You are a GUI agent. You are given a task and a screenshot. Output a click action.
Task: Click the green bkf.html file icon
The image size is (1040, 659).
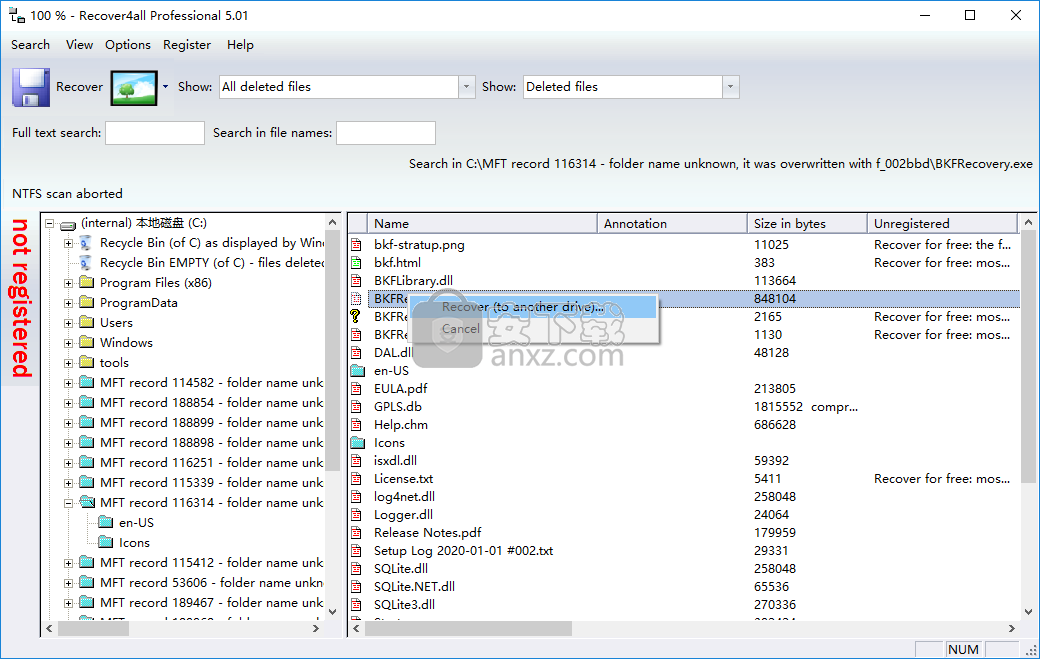coord(356,263)
